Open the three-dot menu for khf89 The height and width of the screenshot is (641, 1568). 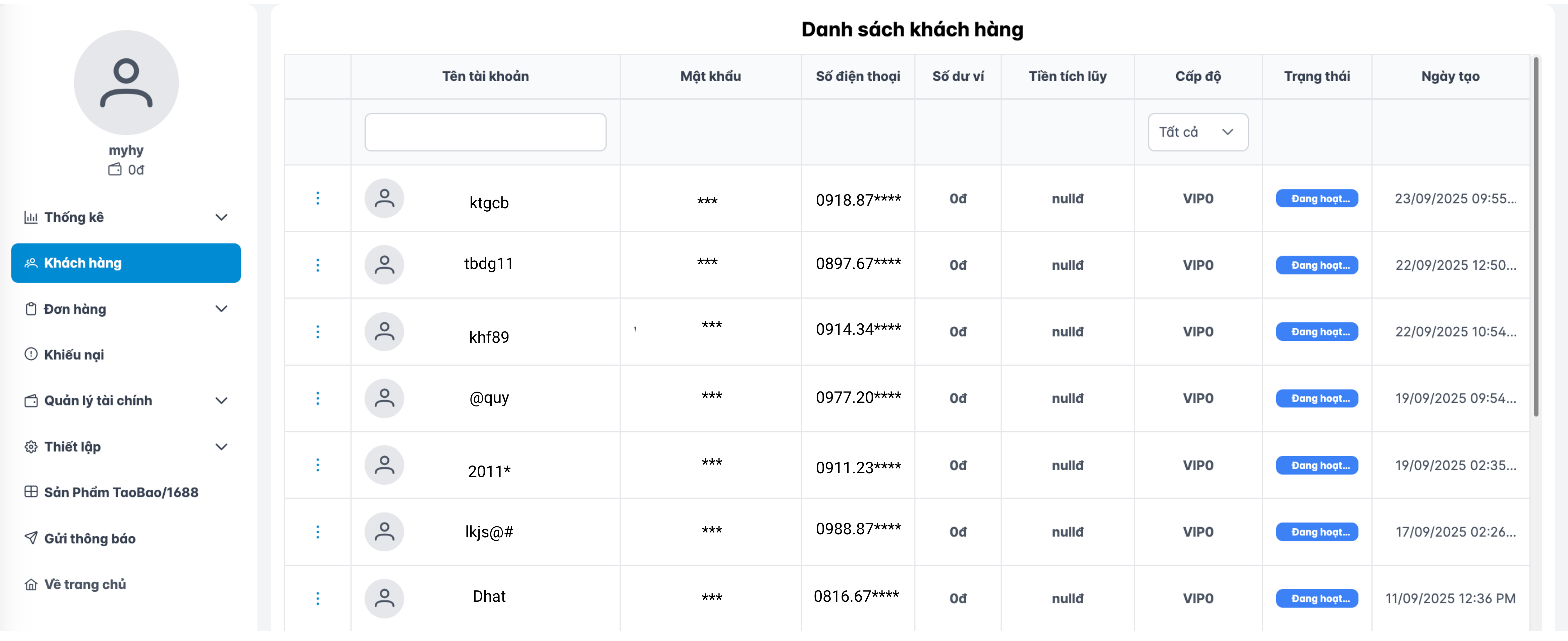click(x=317, y=332)
